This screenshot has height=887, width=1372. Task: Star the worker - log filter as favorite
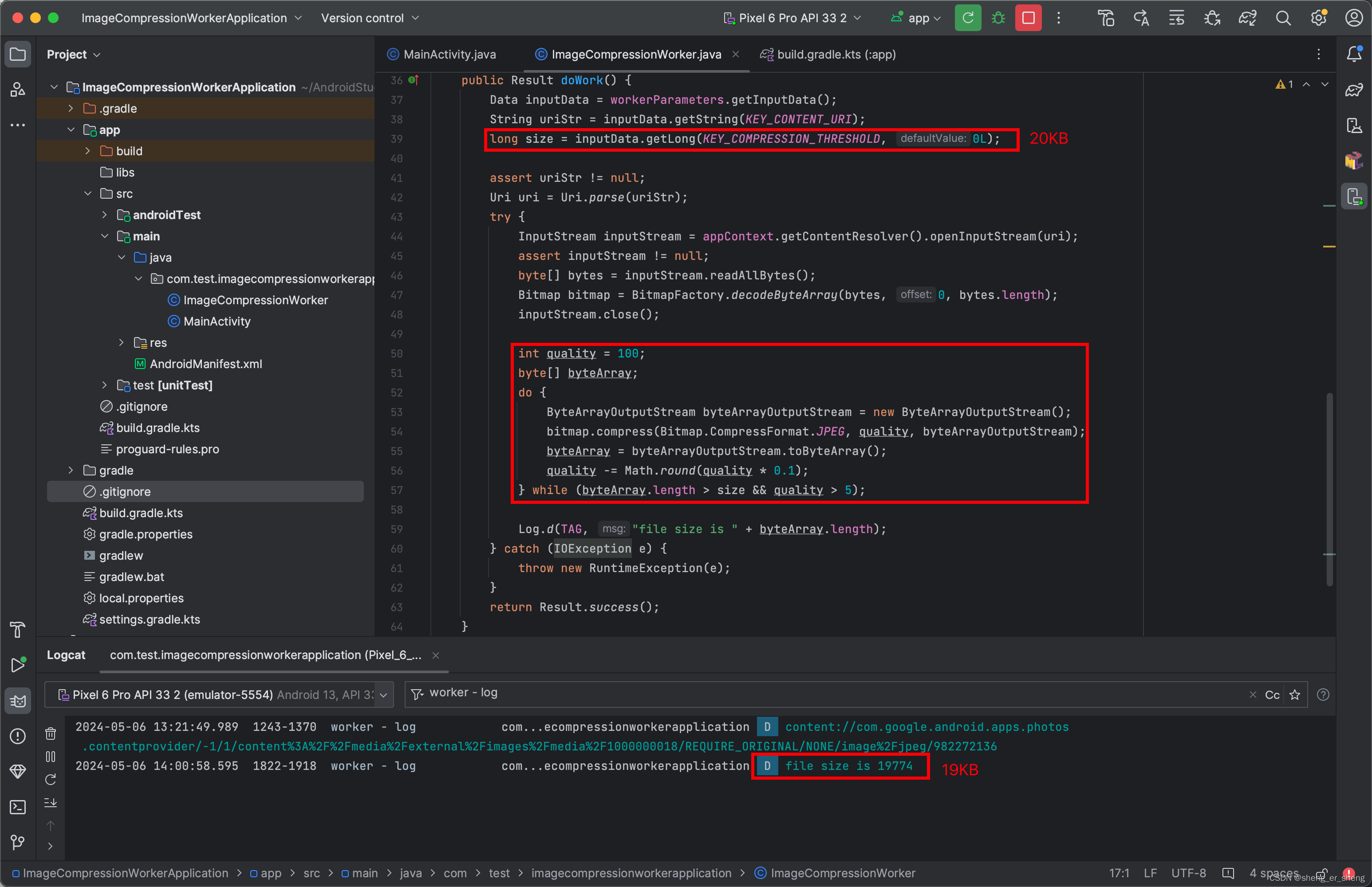(1295, 695)
